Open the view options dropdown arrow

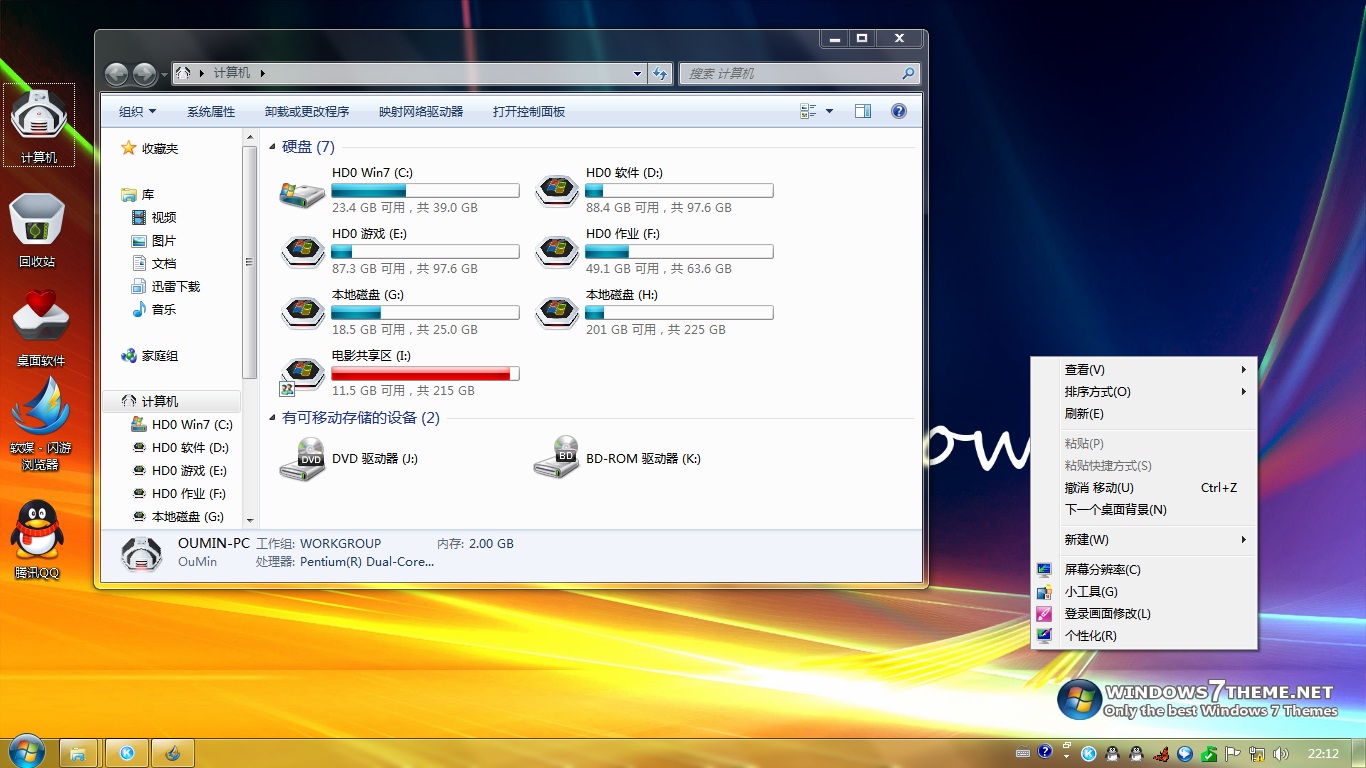pos(829,112)
